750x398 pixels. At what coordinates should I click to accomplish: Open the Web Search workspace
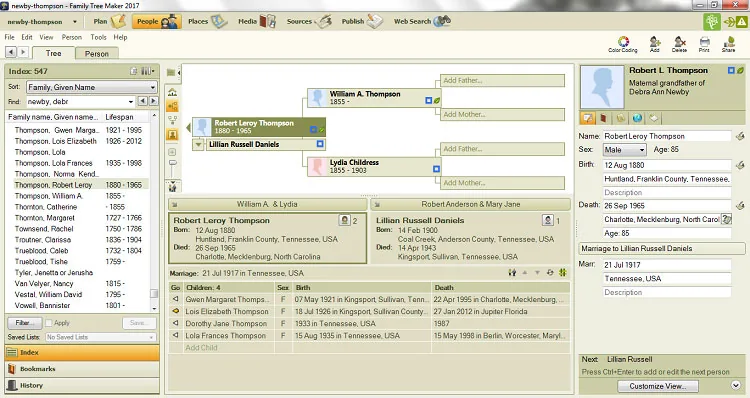click(422, 22)
